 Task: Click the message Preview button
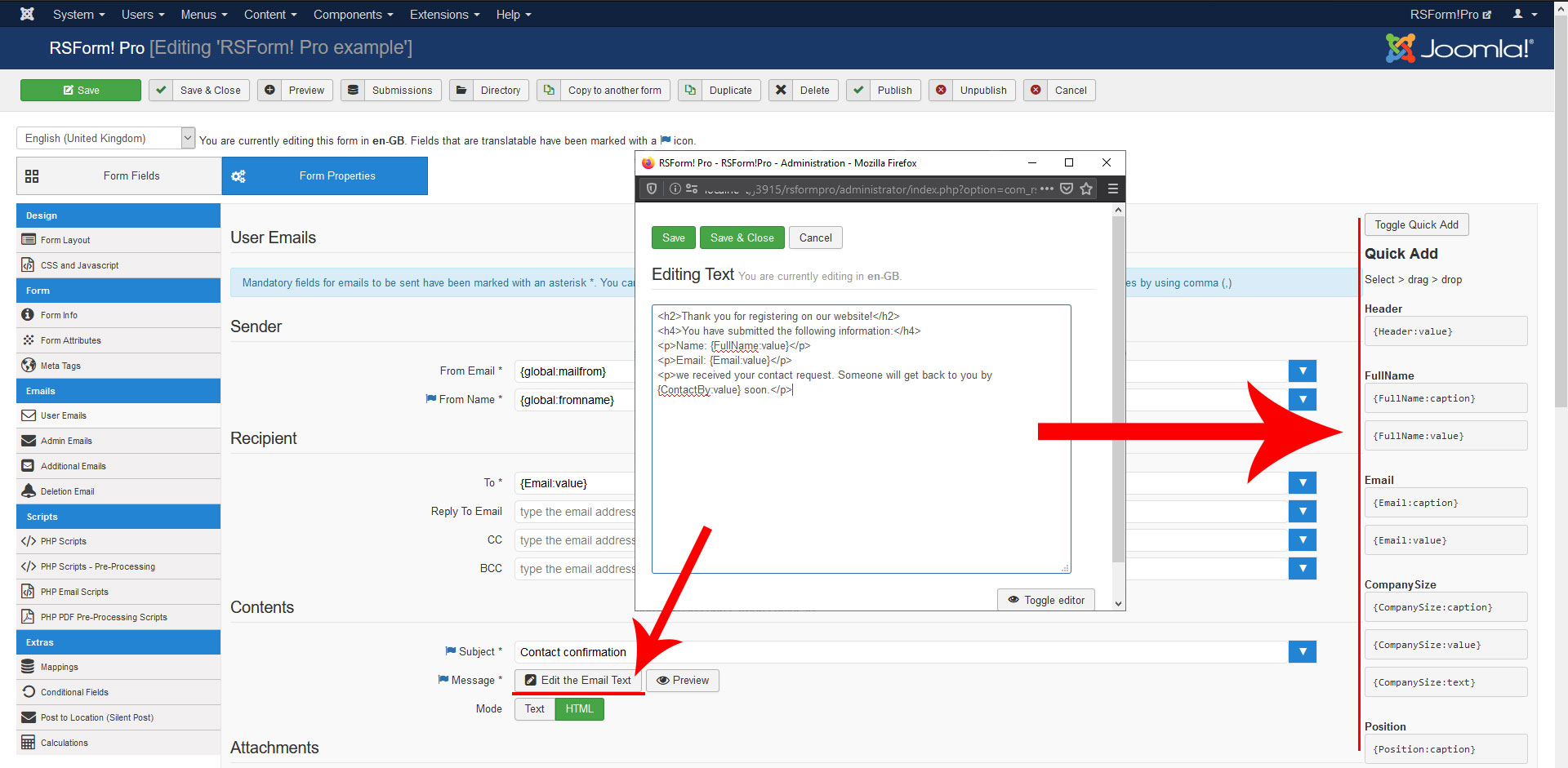click(x=683, y=680)
